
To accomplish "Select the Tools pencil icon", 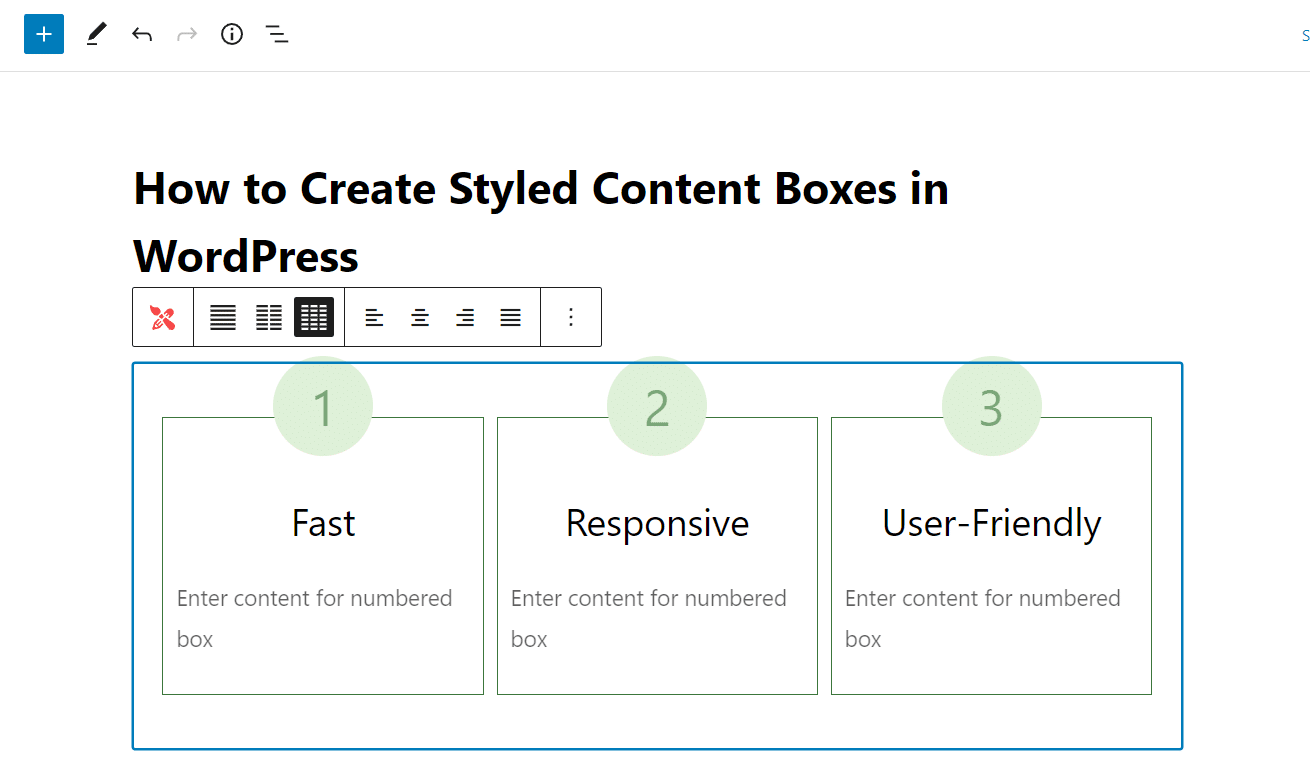I will coord(96,35).
